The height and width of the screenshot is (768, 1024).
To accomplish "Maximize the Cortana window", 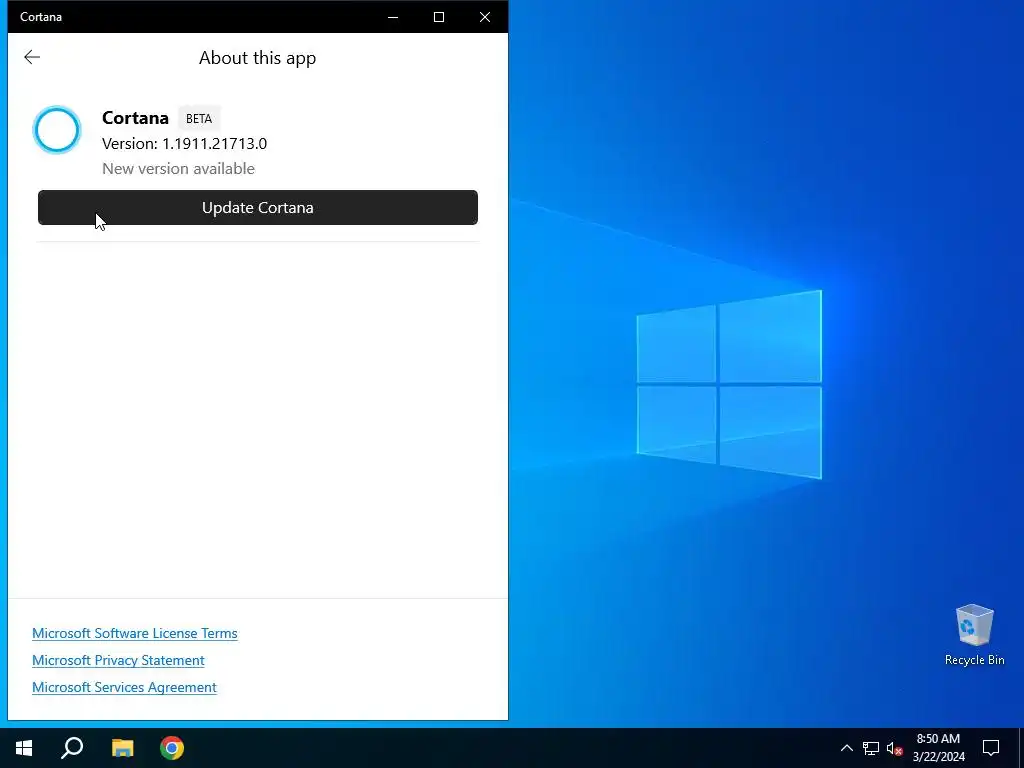I will pyautogui.click(x=439, y=17).
